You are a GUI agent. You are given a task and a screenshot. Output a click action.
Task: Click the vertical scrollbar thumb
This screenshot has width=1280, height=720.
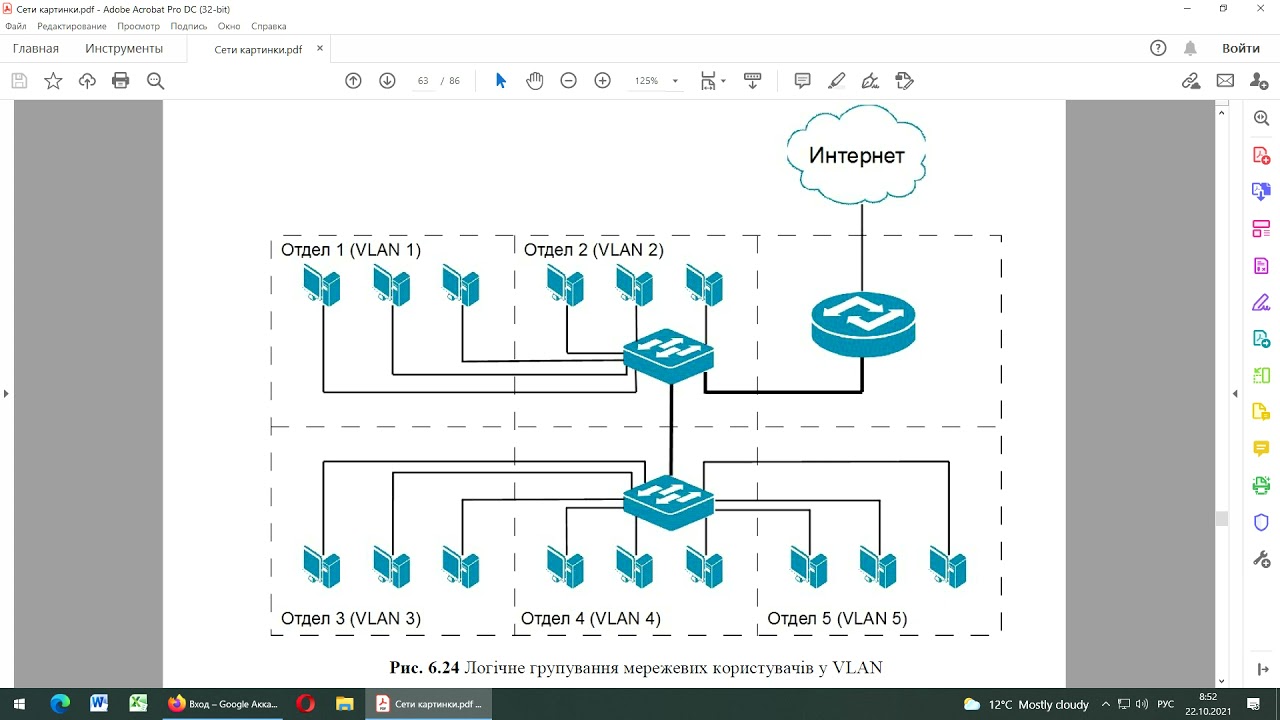[x=1221, y=518]
